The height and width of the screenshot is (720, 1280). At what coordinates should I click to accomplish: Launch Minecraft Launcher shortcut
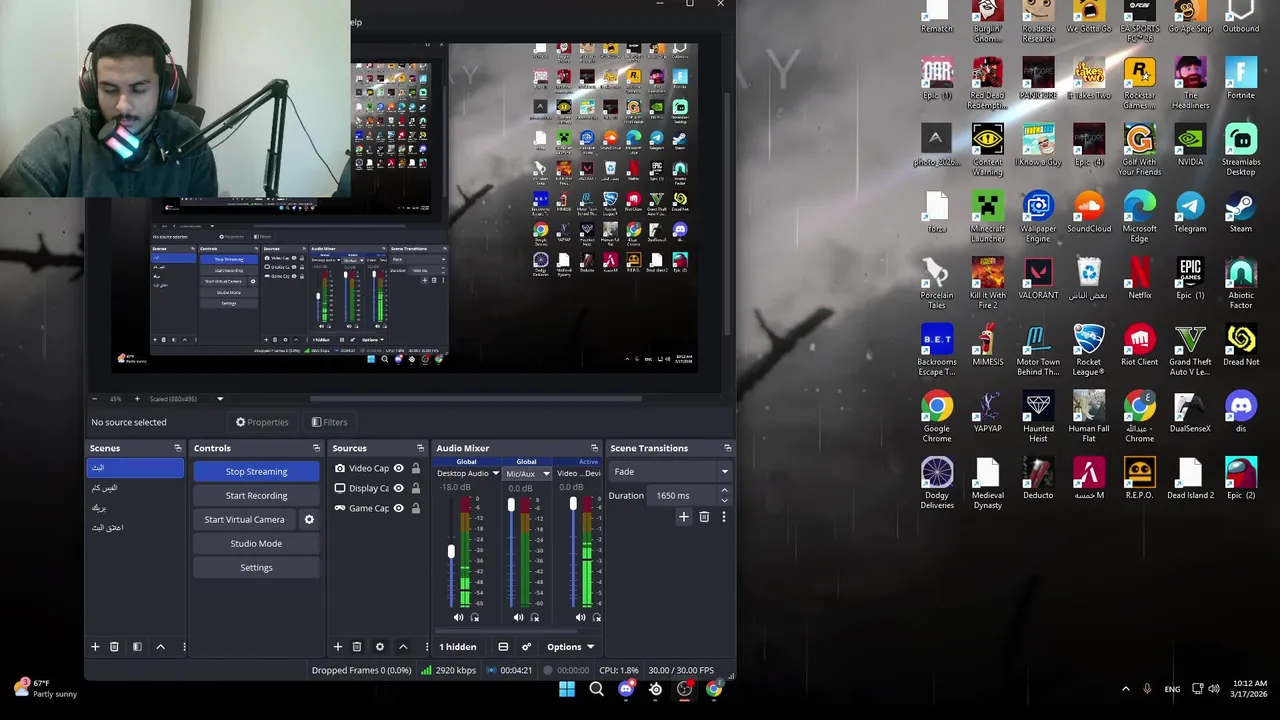point(987,217)
